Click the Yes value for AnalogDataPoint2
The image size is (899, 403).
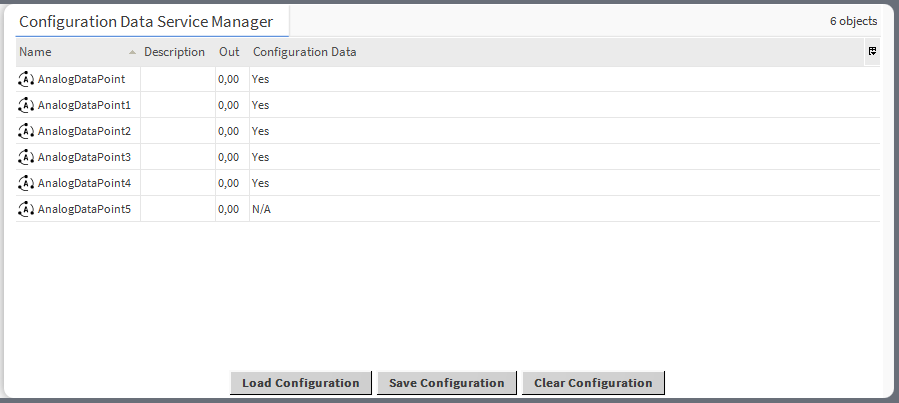coord(260,131)
